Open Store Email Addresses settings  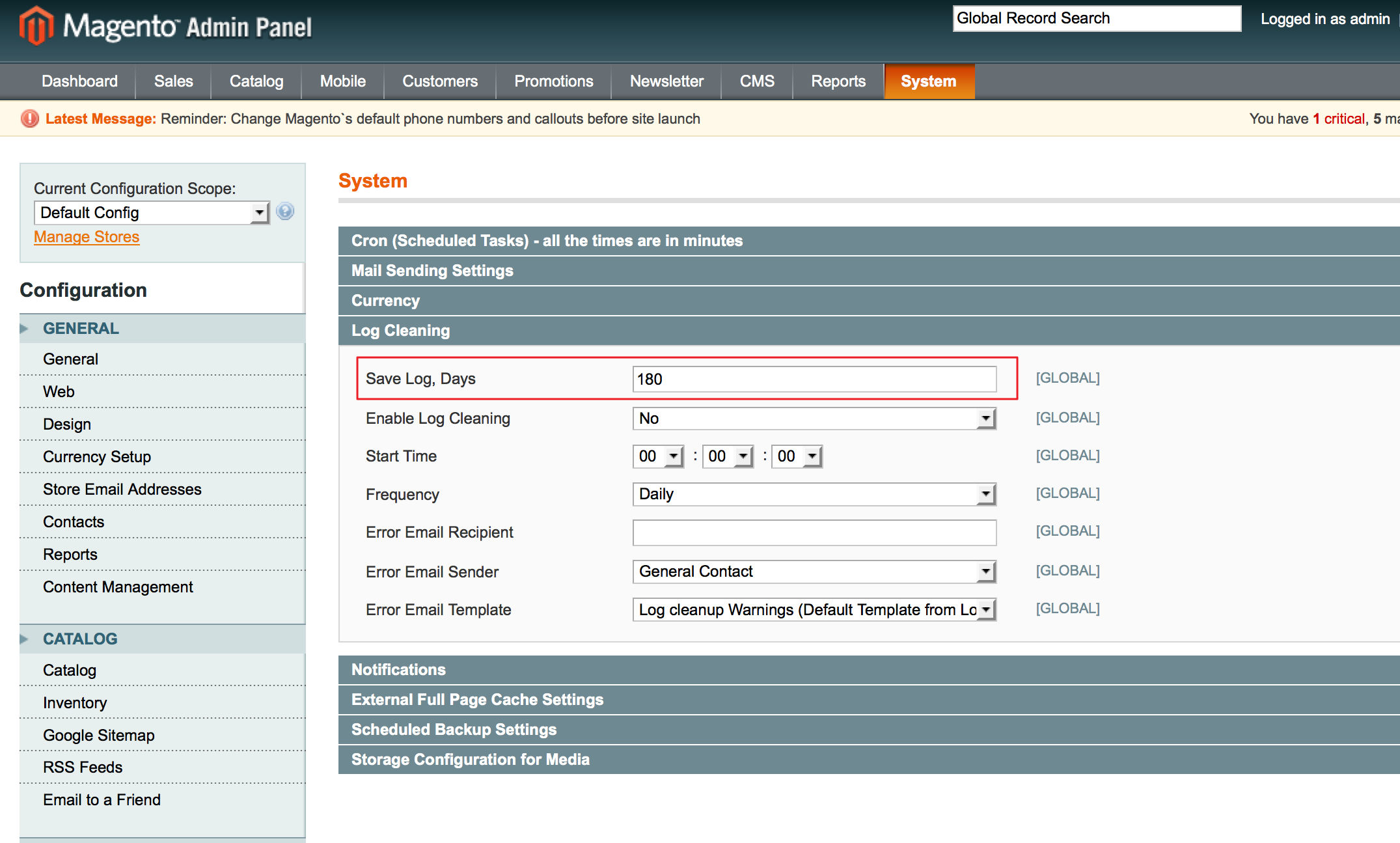click(x=122, y=489)
